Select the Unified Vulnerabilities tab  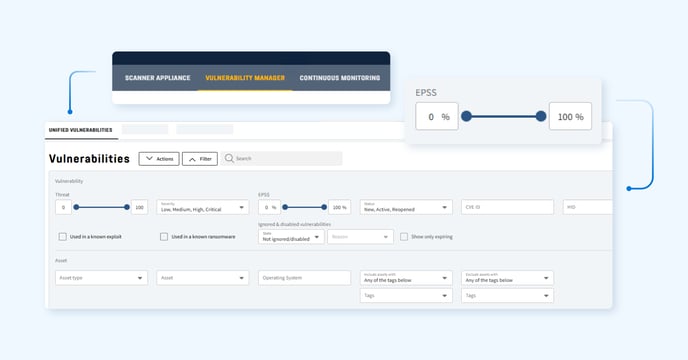(81, 130)
